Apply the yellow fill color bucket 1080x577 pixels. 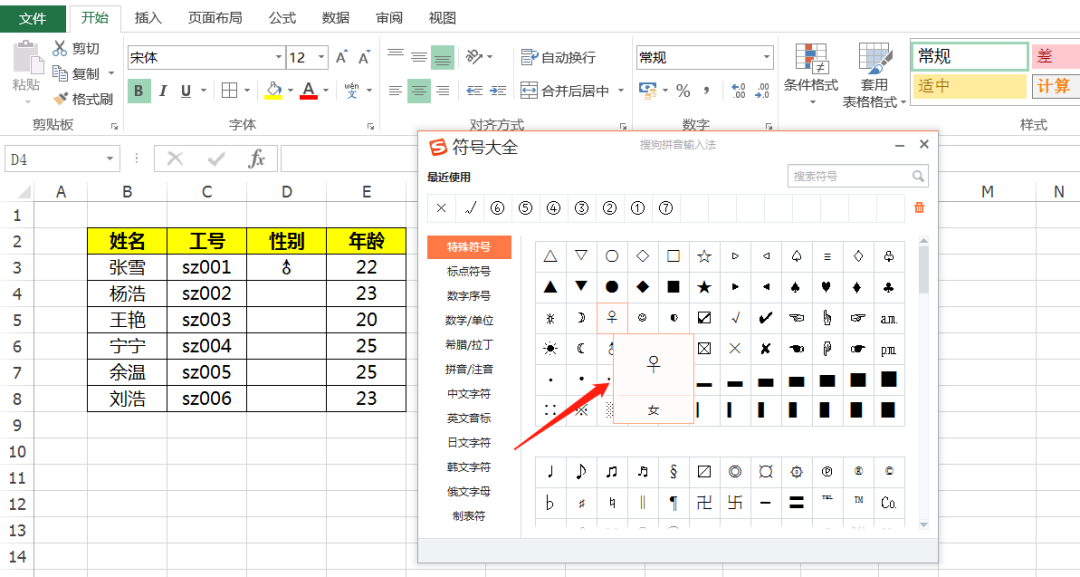pyautogui.click(x=273, y=90)
